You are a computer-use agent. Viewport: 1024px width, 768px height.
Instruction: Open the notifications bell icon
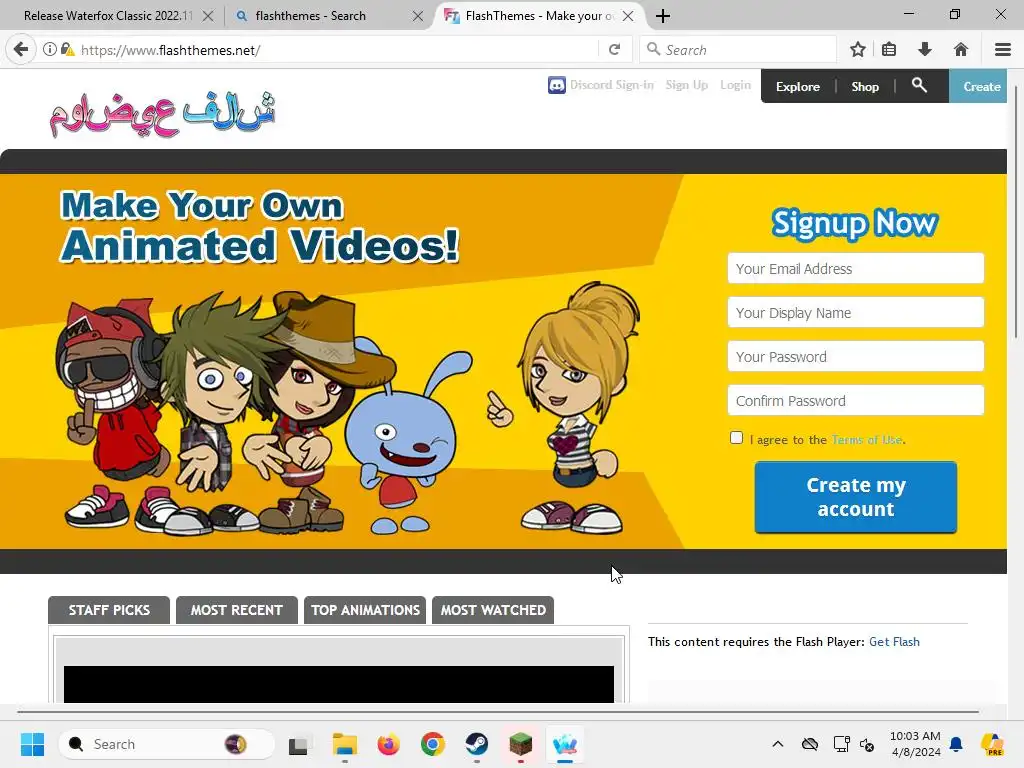956,744
